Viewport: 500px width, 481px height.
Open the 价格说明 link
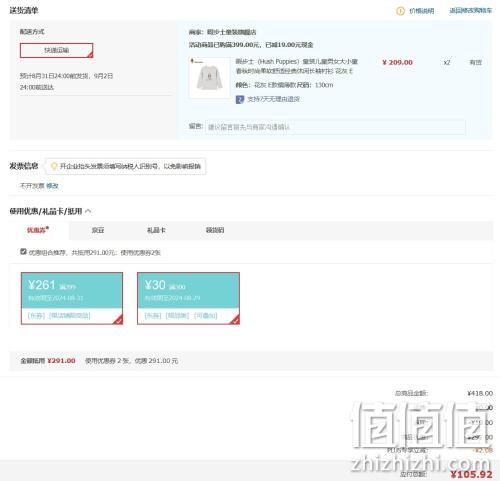421,11
